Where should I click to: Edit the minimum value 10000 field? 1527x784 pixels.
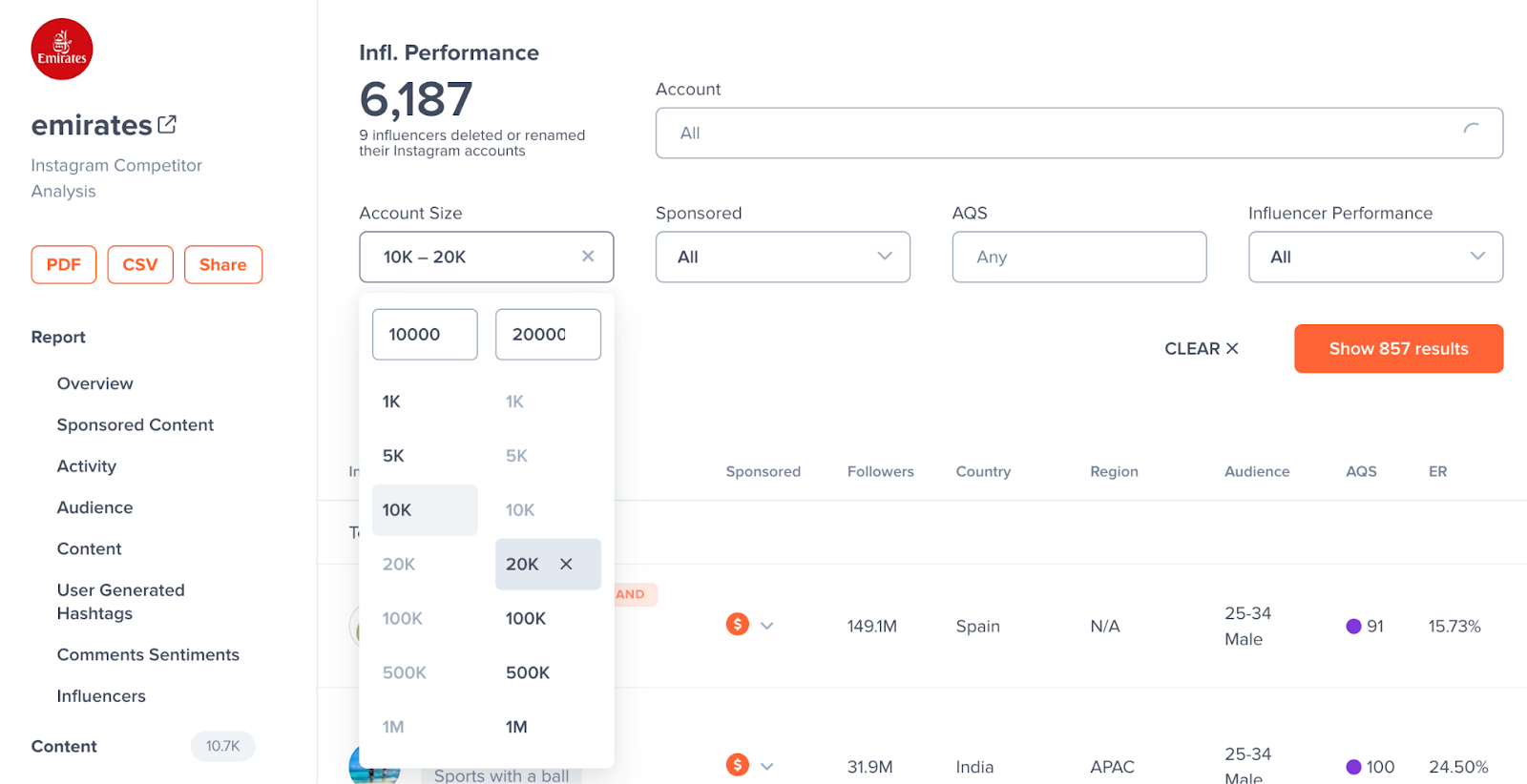(425, 334)
